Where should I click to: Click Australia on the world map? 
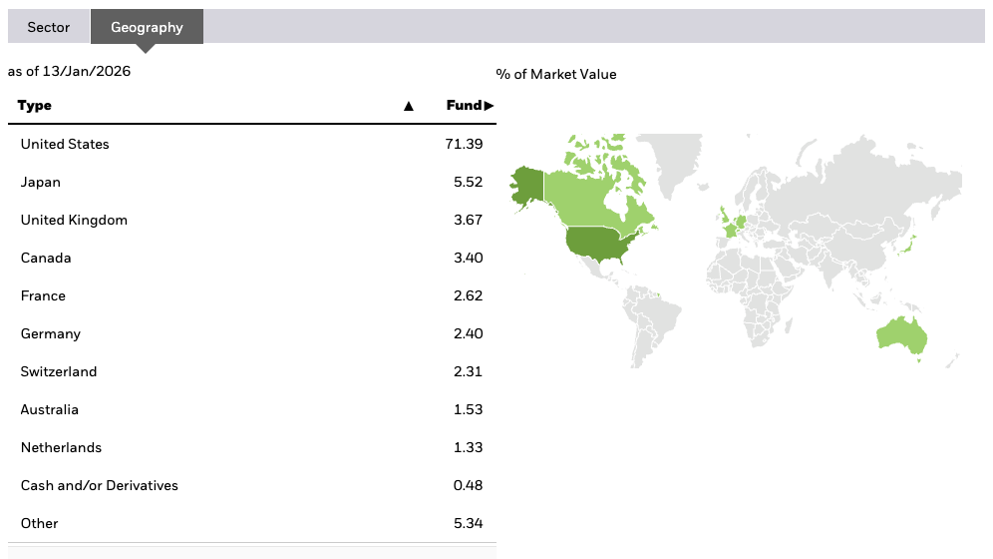point(900,335)
